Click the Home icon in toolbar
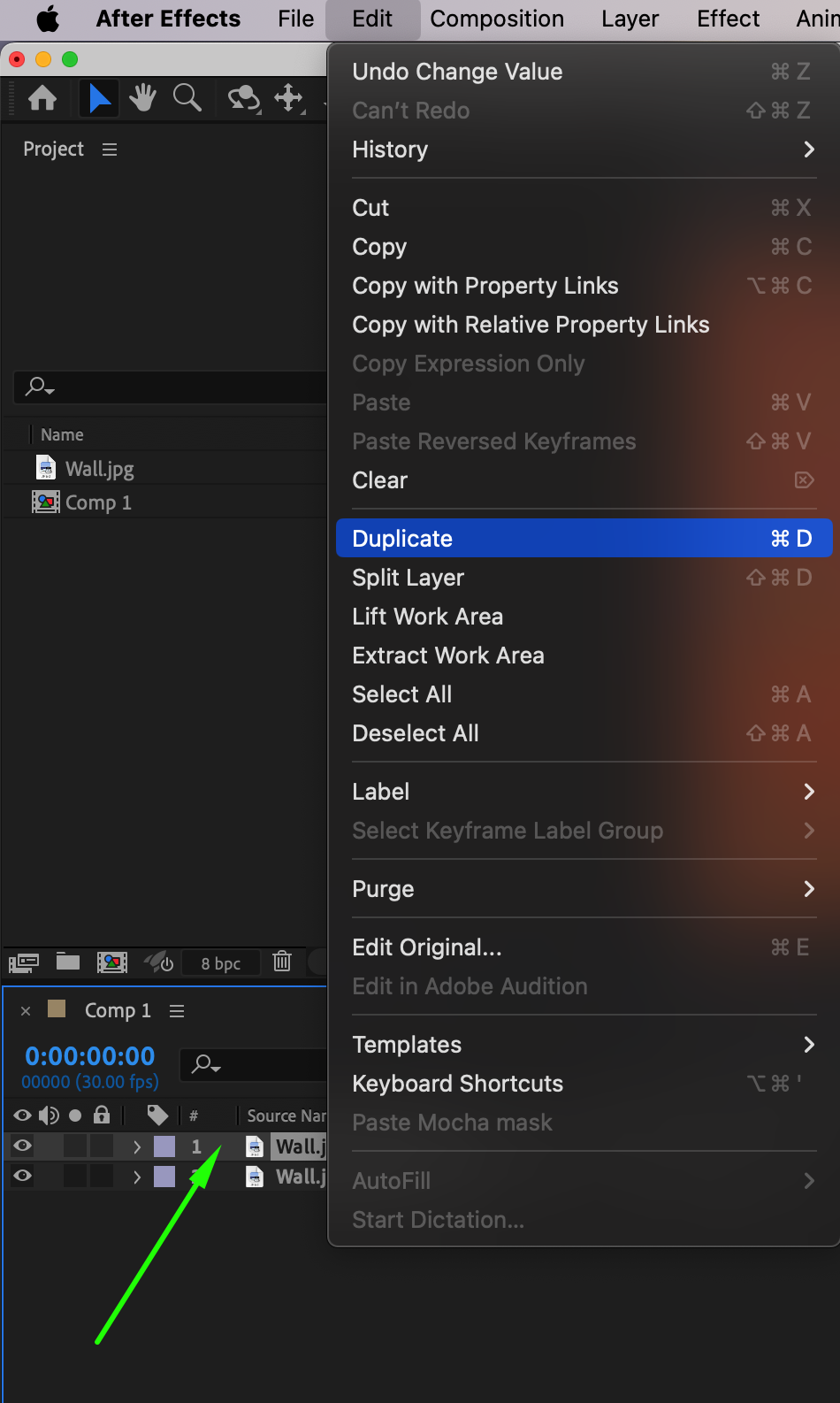This screenshot has width=840, height=1403. 42,98
